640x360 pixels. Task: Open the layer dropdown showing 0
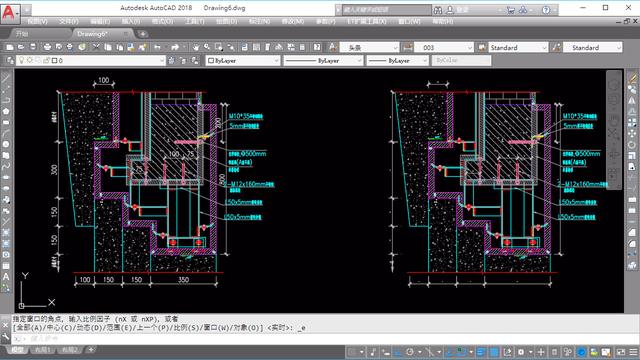pos(91,60)
